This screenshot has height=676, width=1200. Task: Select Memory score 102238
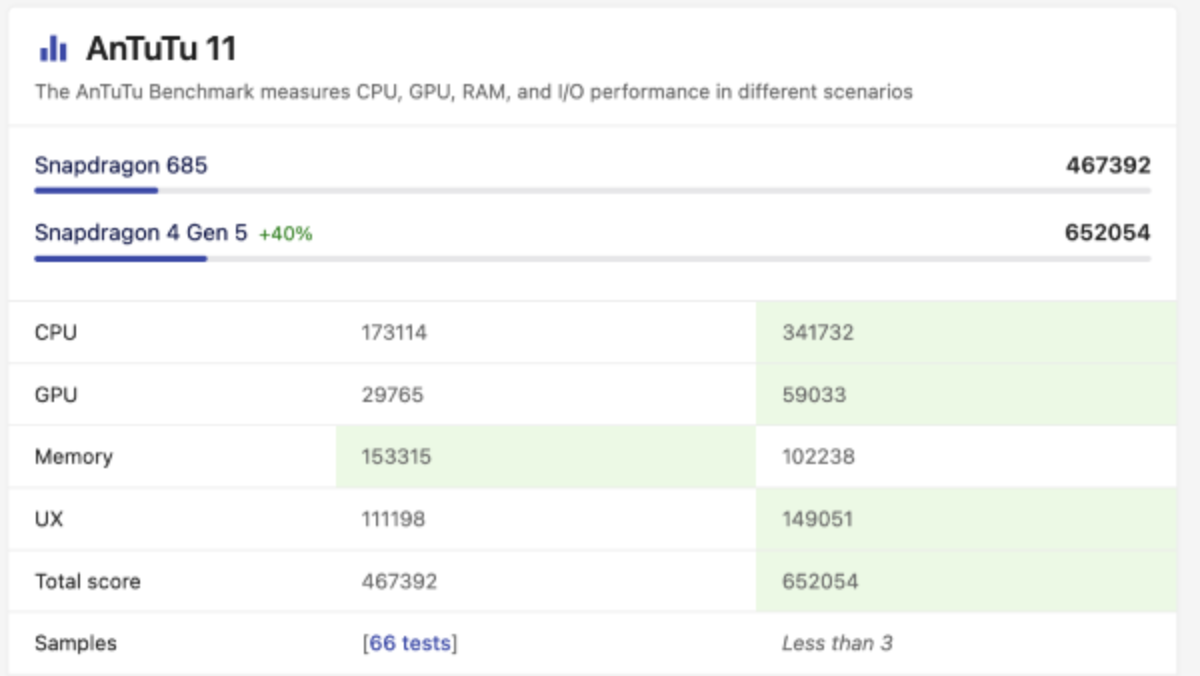(820, 457)
